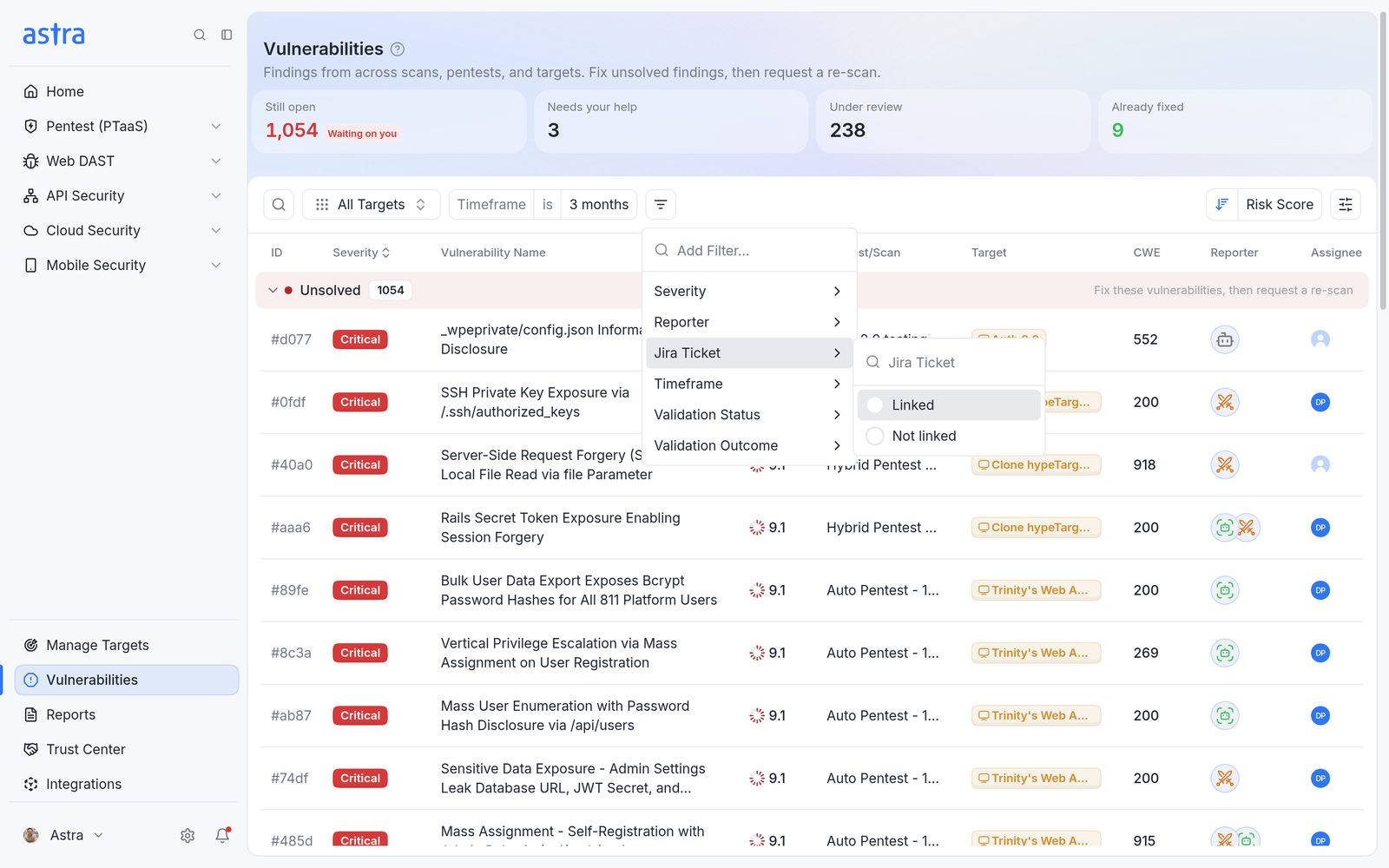
Task: Open Astra workspace switcher dropdown
Action: [64, 835]
